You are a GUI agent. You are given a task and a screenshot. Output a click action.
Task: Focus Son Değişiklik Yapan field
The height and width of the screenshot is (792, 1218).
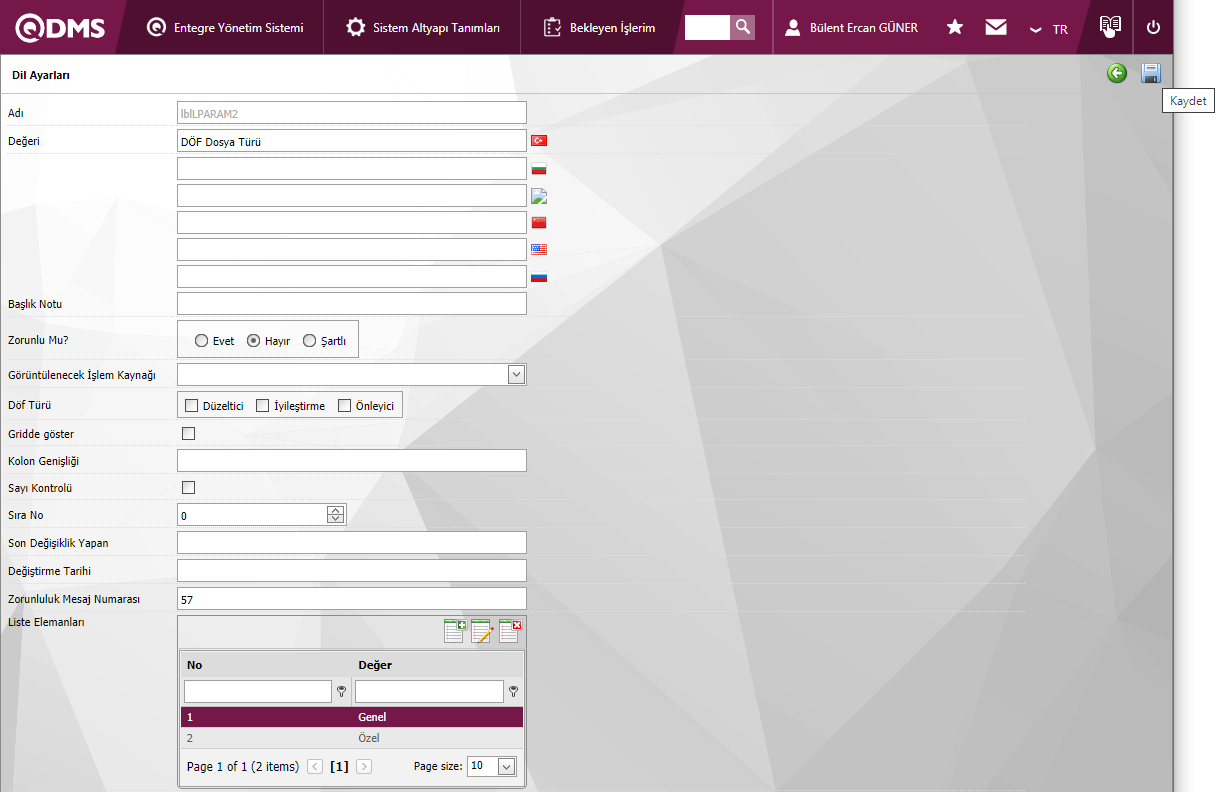point(352,543)
